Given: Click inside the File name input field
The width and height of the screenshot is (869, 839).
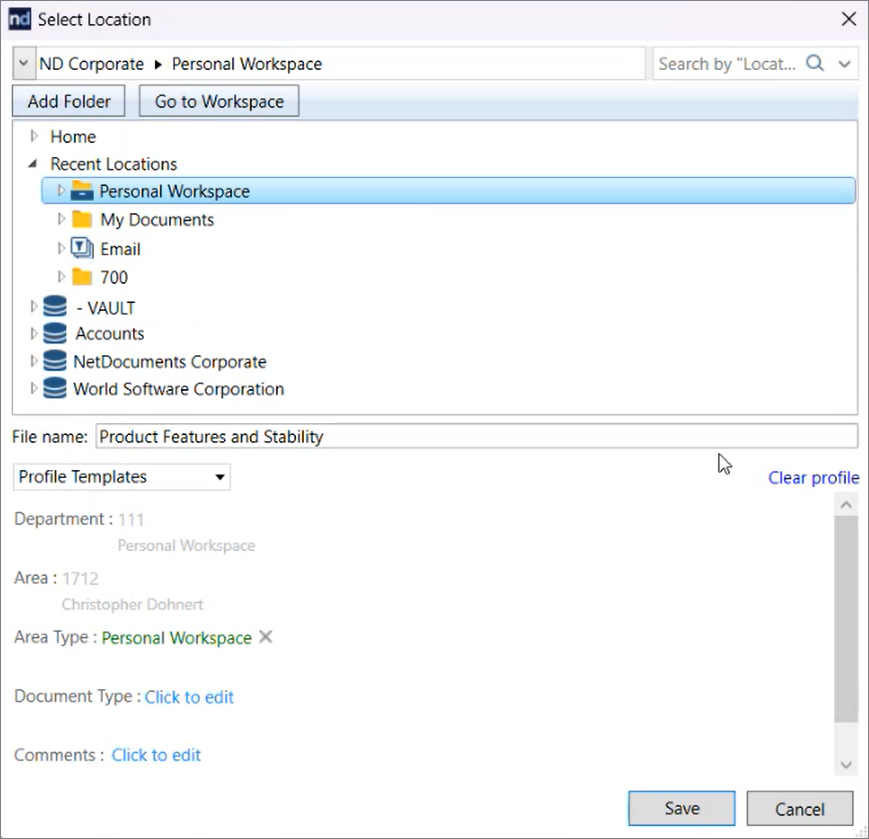Looking at the screenshot, I should coord(400,436).
